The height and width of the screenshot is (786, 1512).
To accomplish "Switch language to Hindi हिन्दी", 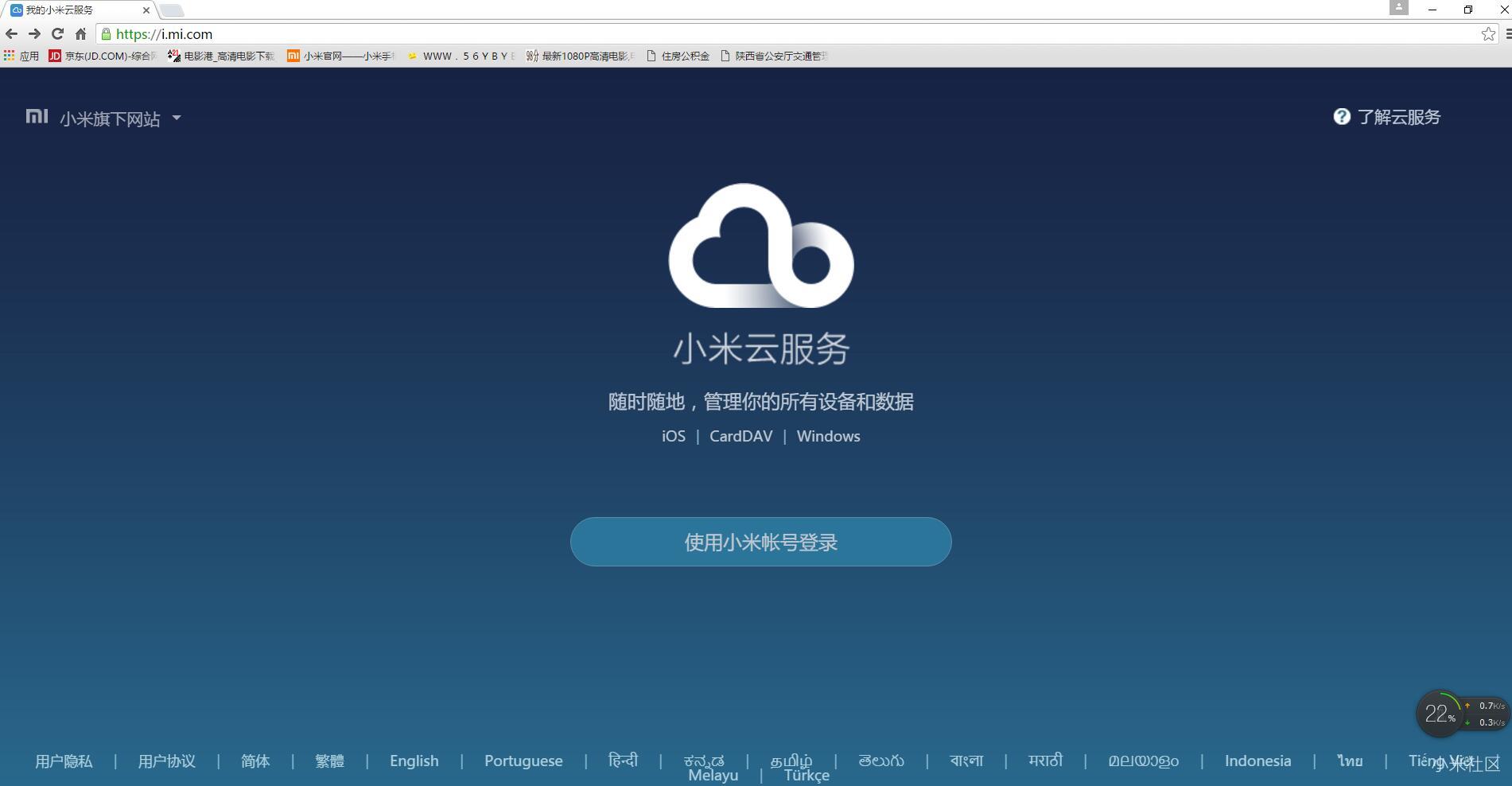I will click(623, 761).
